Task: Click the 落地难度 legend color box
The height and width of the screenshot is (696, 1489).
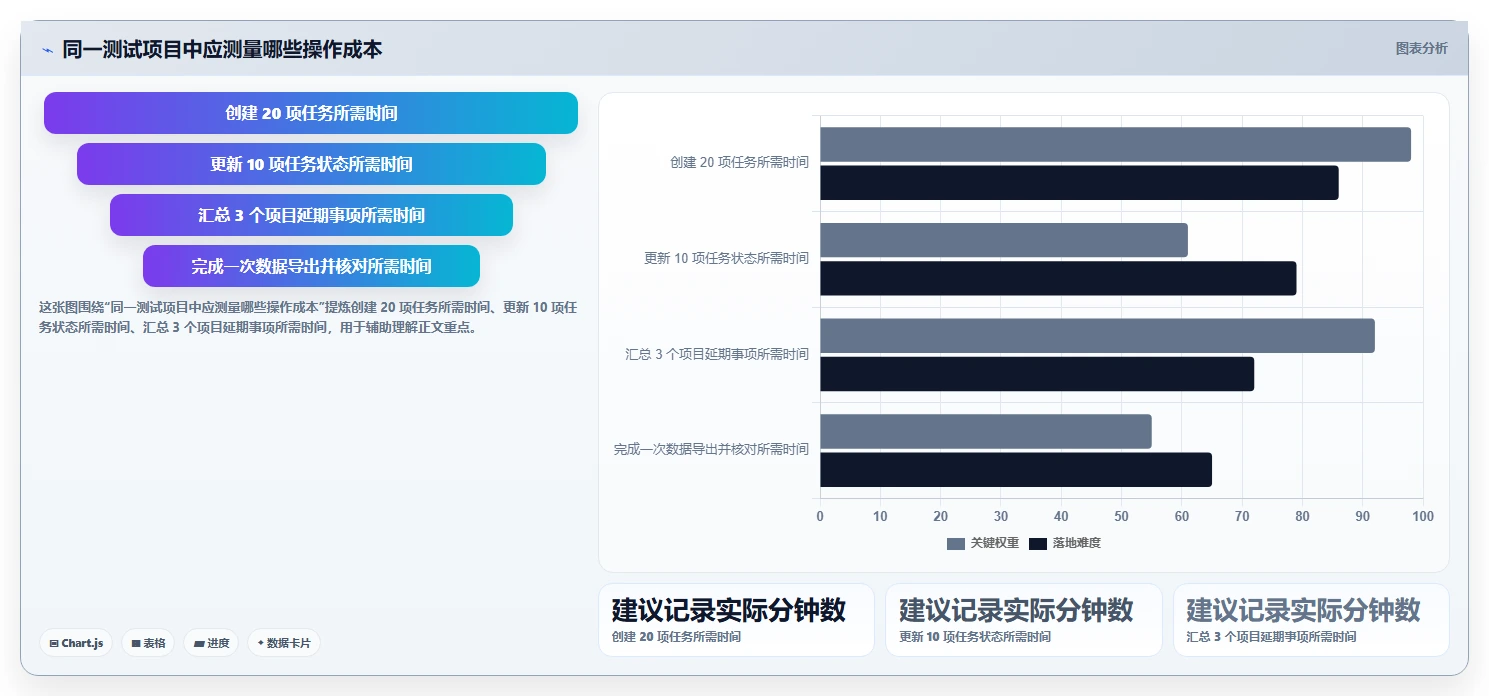Action: coord(1038,543)
